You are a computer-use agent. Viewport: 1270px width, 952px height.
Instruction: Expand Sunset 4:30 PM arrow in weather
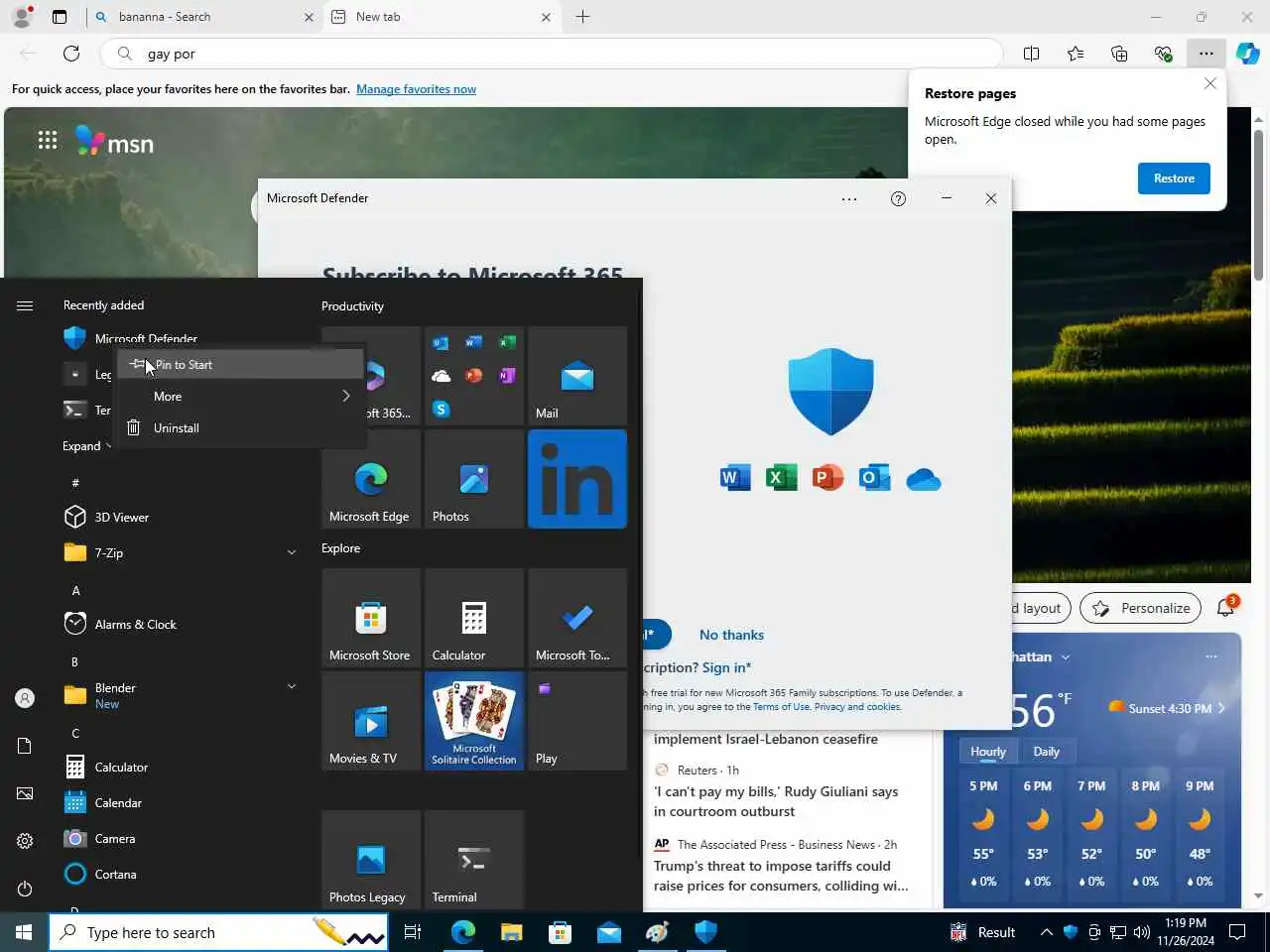[x=1221, y=708]
